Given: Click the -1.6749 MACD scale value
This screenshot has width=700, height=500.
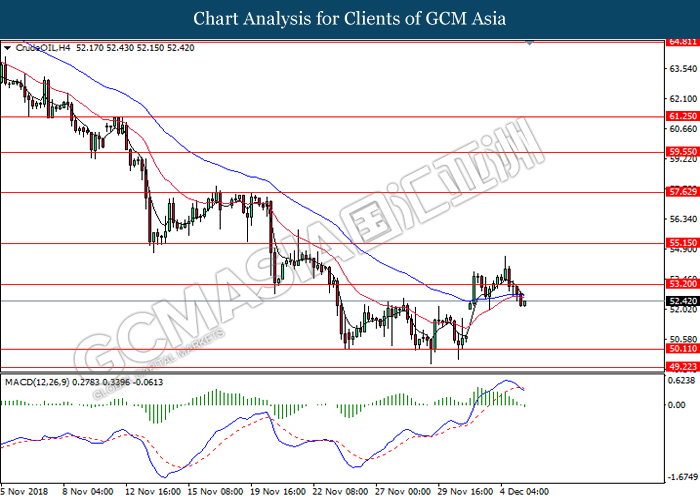Looking at the screenshot, I should (682, 477).
